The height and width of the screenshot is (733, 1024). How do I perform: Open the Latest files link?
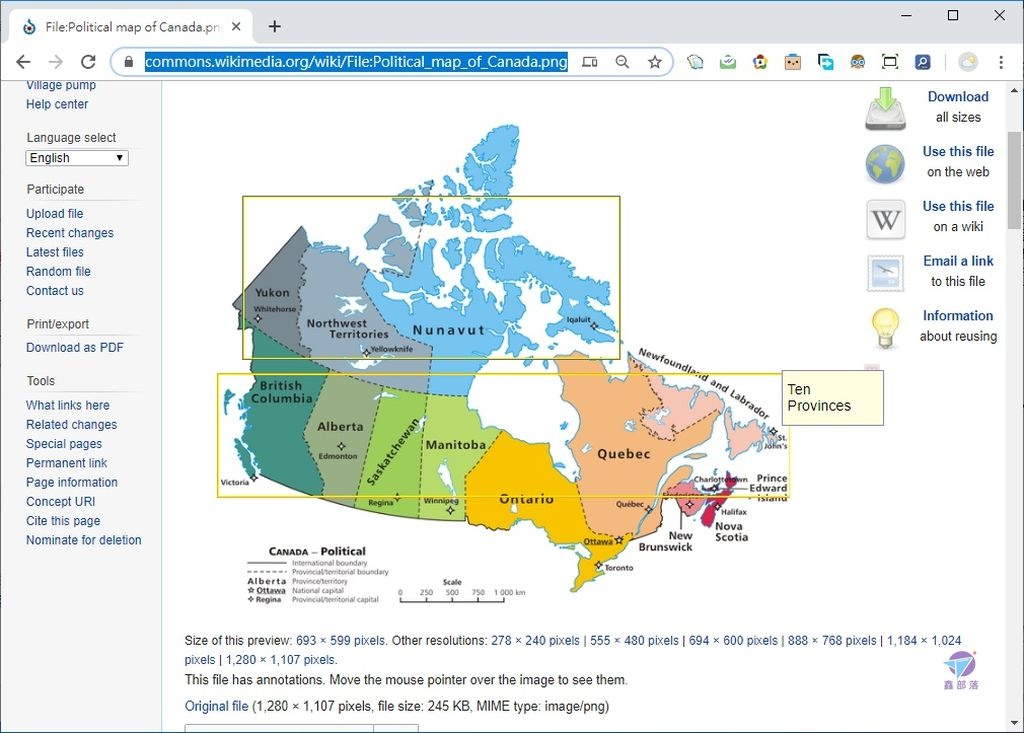(x=55, y=252)
